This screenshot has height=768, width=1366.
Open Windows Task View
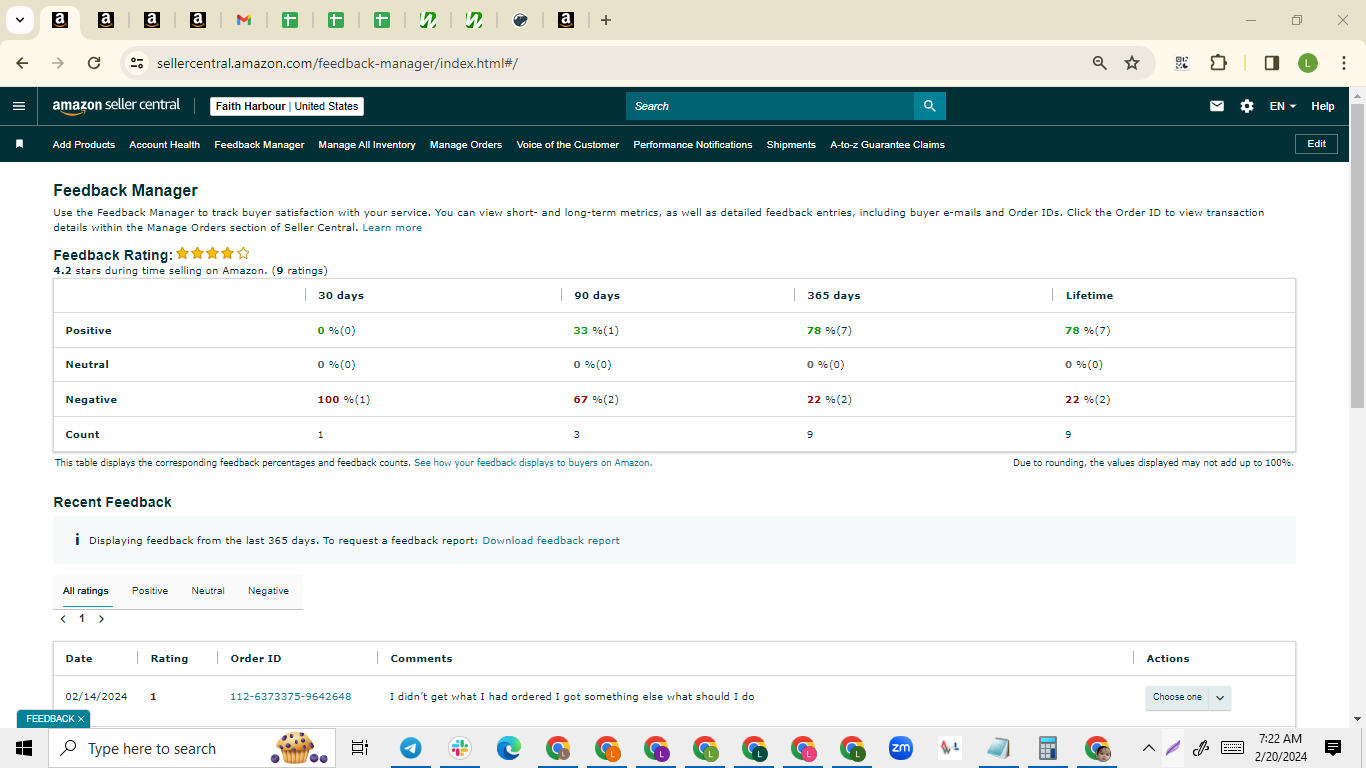(360, 748)
